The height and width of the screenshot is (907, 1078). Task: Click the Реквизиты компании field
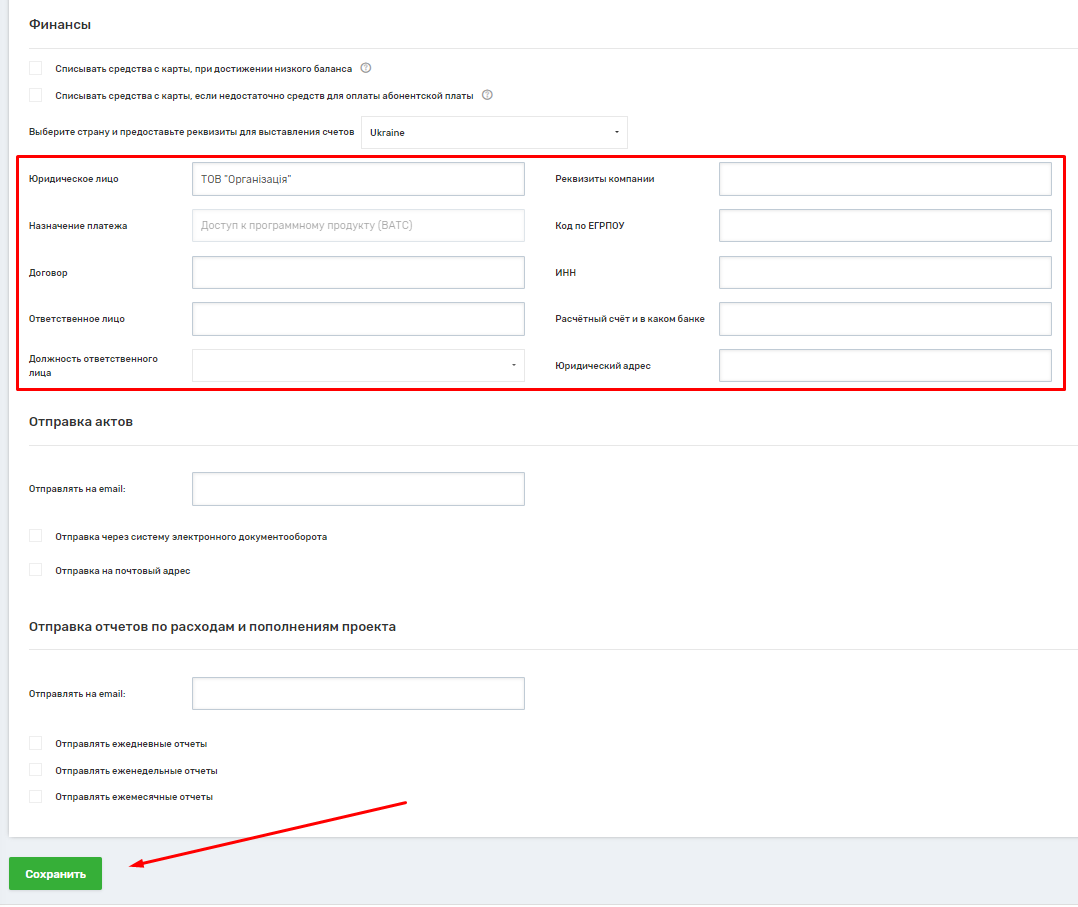click(x=884, y=179)
